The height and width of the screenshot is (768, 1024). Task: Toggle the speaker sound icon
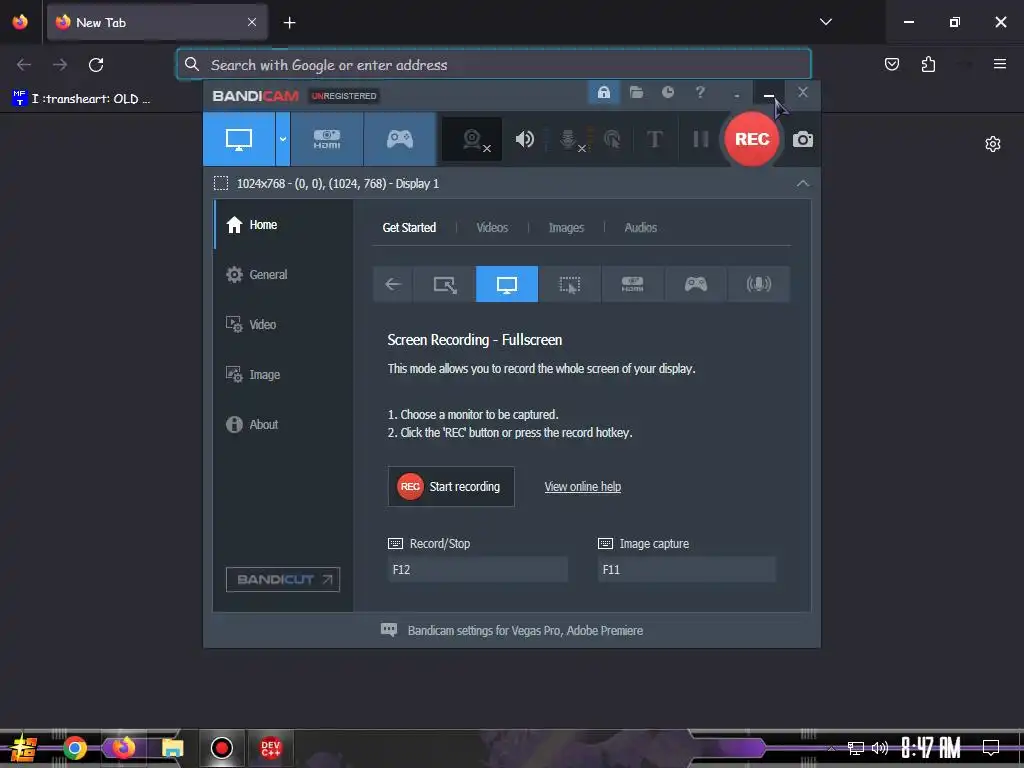524,138
